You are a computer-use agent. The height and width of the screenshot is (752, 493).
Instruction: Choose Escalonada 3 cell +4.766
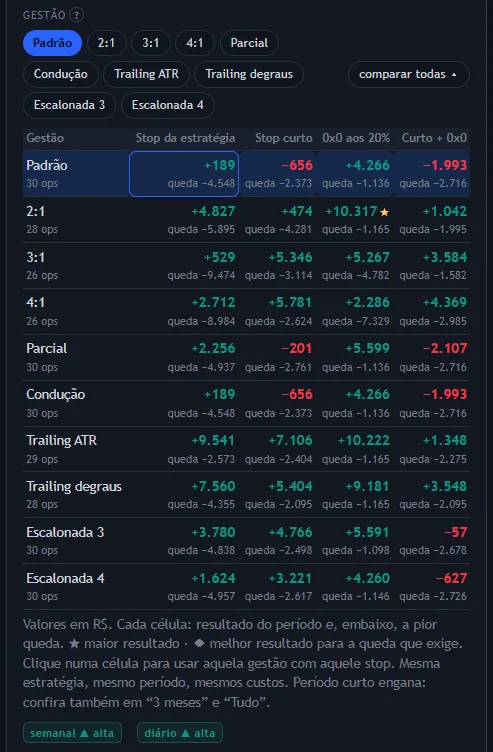(278, 541)
